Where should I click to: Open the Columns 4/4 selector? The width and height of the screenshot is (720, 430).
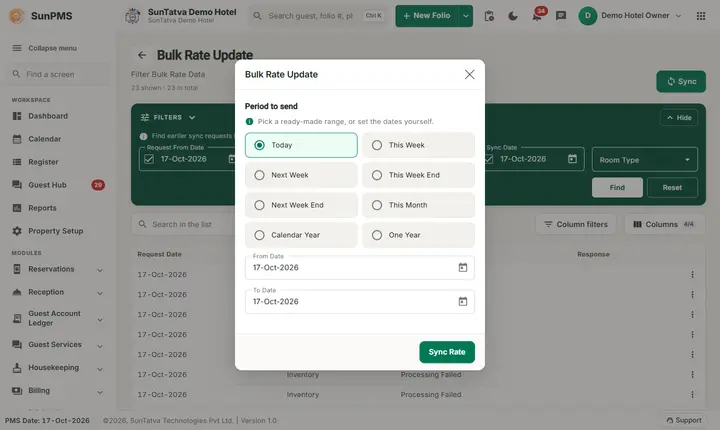click(x=664, y=224)
